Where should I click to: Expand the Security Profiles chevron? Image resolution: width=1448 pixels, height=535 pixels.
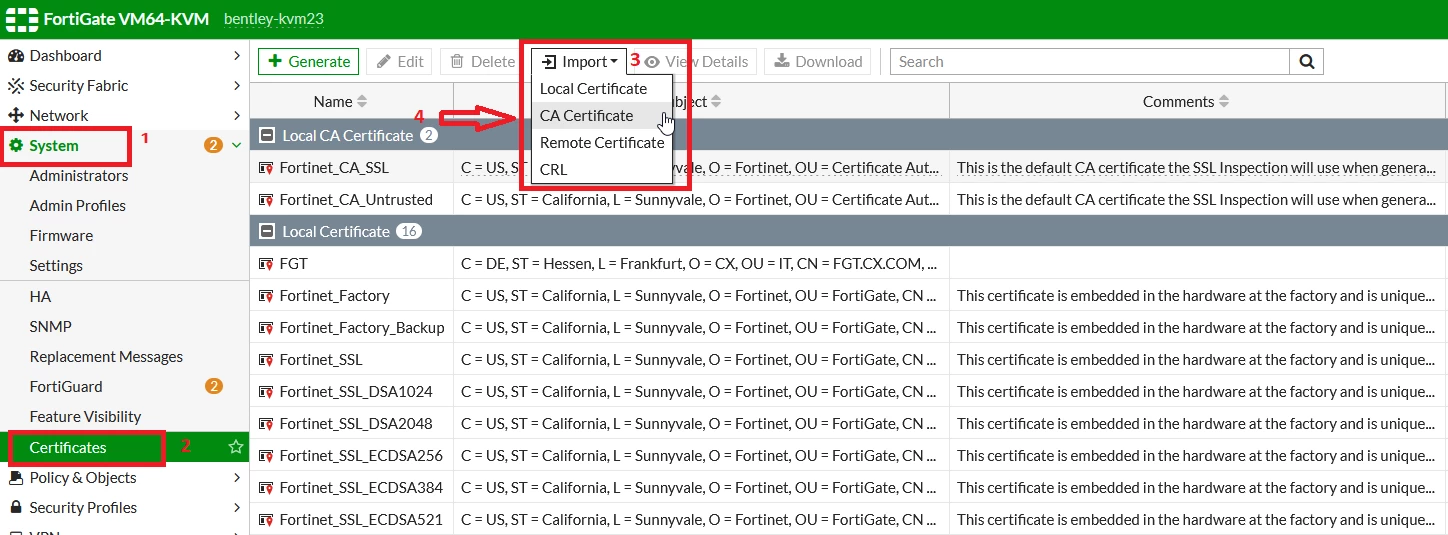[237, 508]
